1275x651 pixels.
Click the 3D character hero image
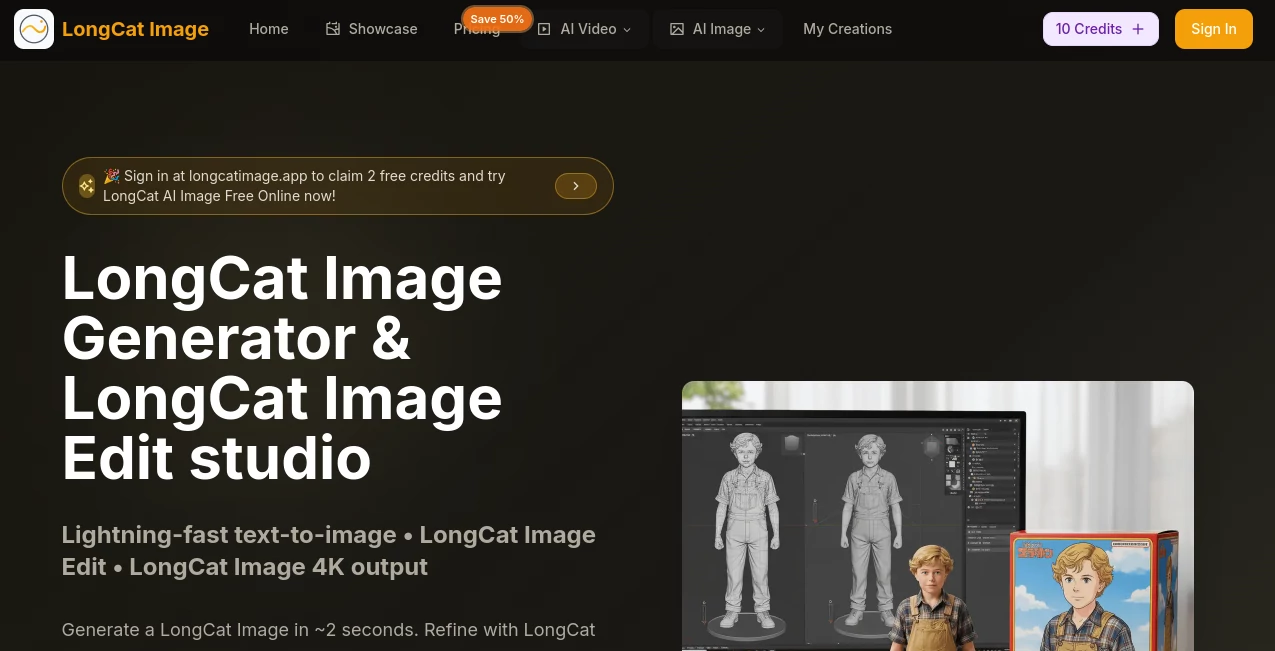(937, 516)
